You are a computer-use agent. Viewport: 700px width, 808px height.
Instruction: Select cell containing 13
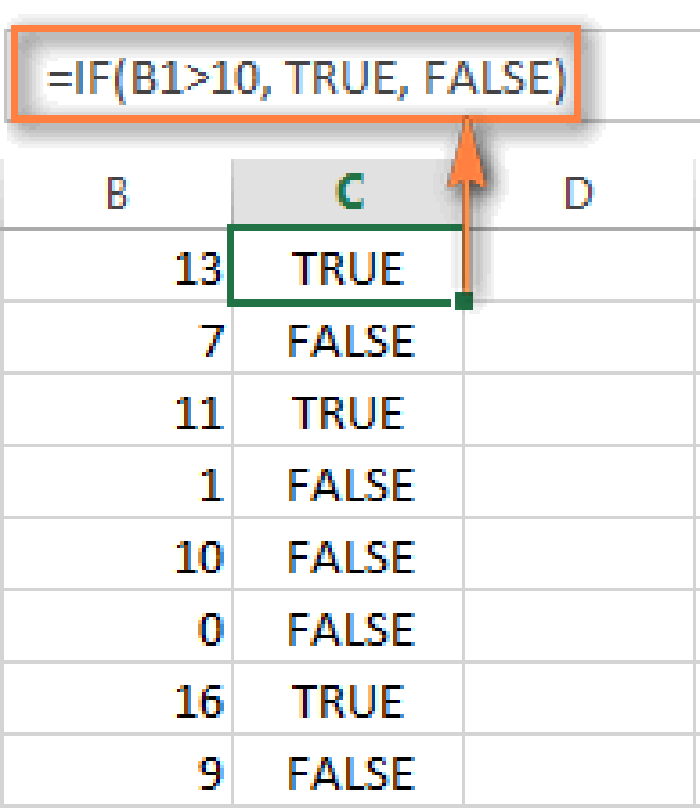point(117,266)
